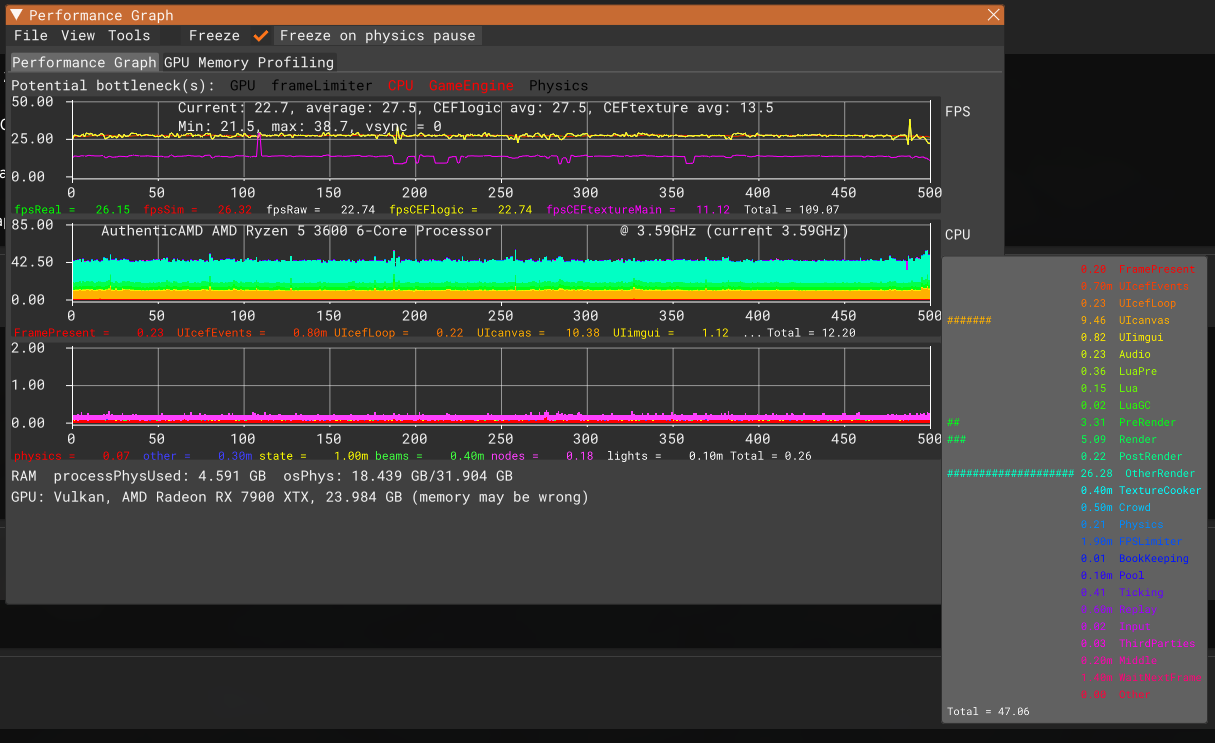This screenshot has width=1215, height=743.
Task: Click LuaPre legend entry
Action: click(1119, 372)
